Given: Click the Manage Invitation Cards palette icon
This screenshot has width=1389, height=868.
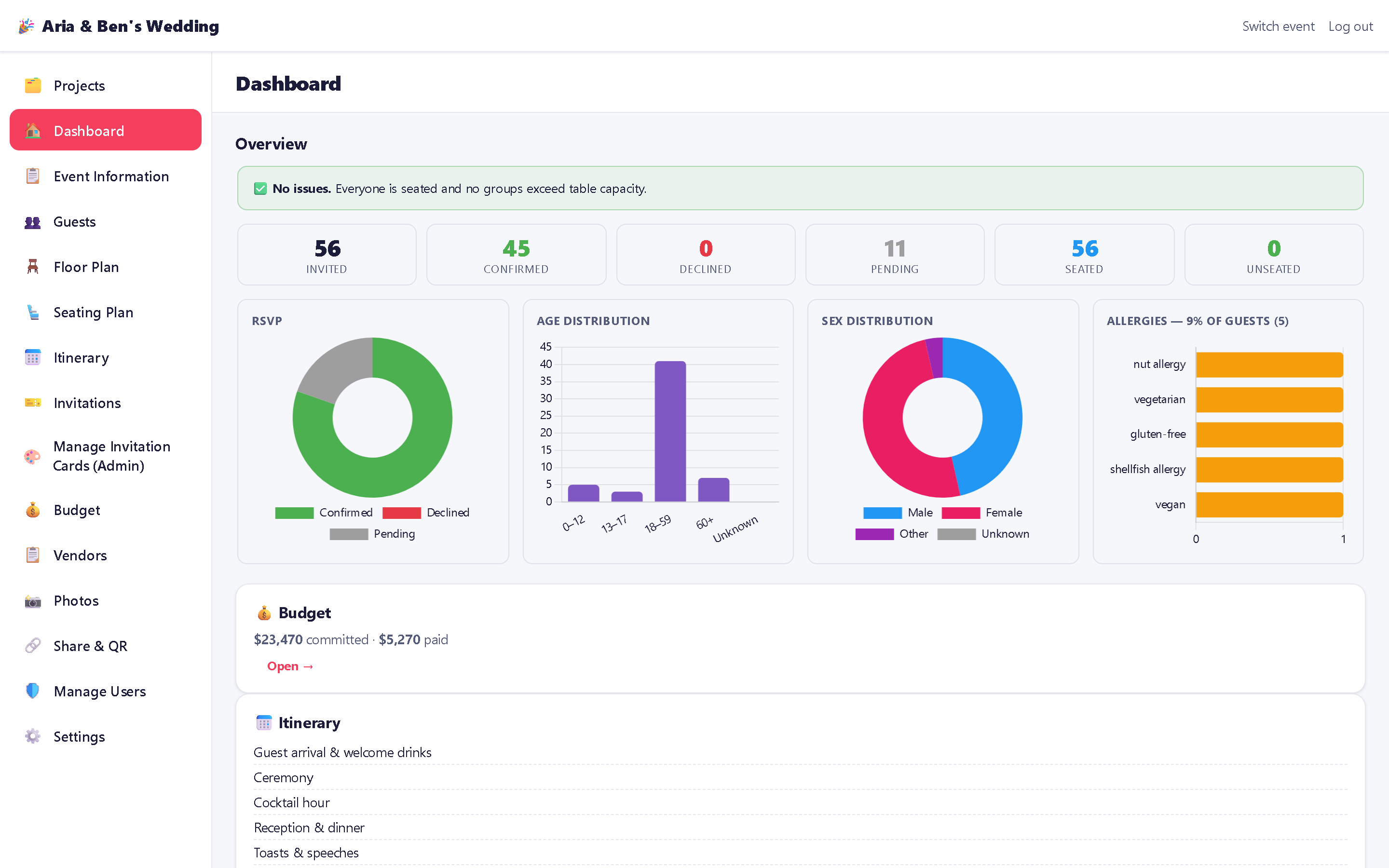Looking at the screenshot, I should [33, 456].
